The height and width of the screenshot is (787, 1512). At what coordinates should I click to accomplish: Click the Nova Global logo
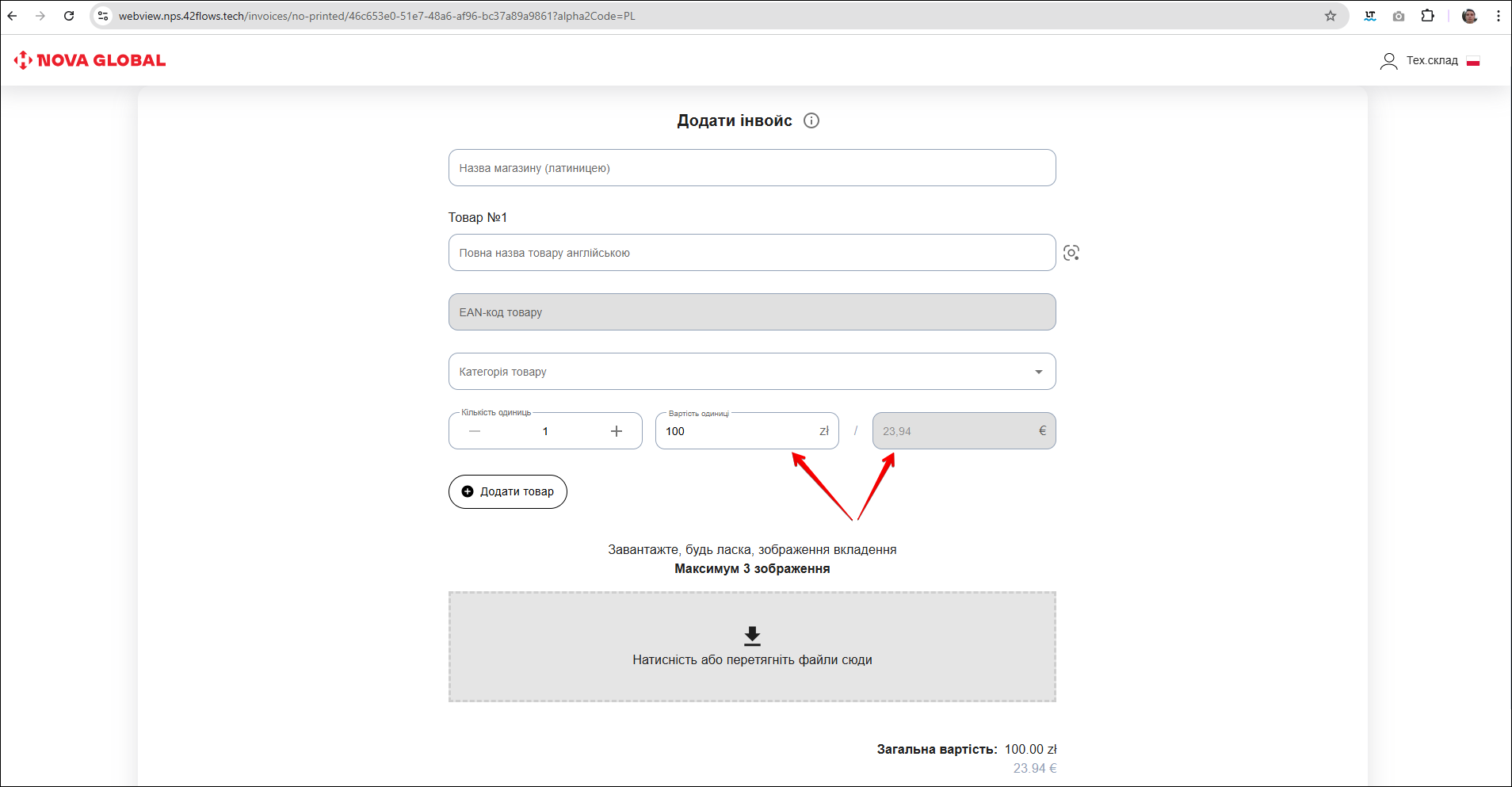coord(90,60)
